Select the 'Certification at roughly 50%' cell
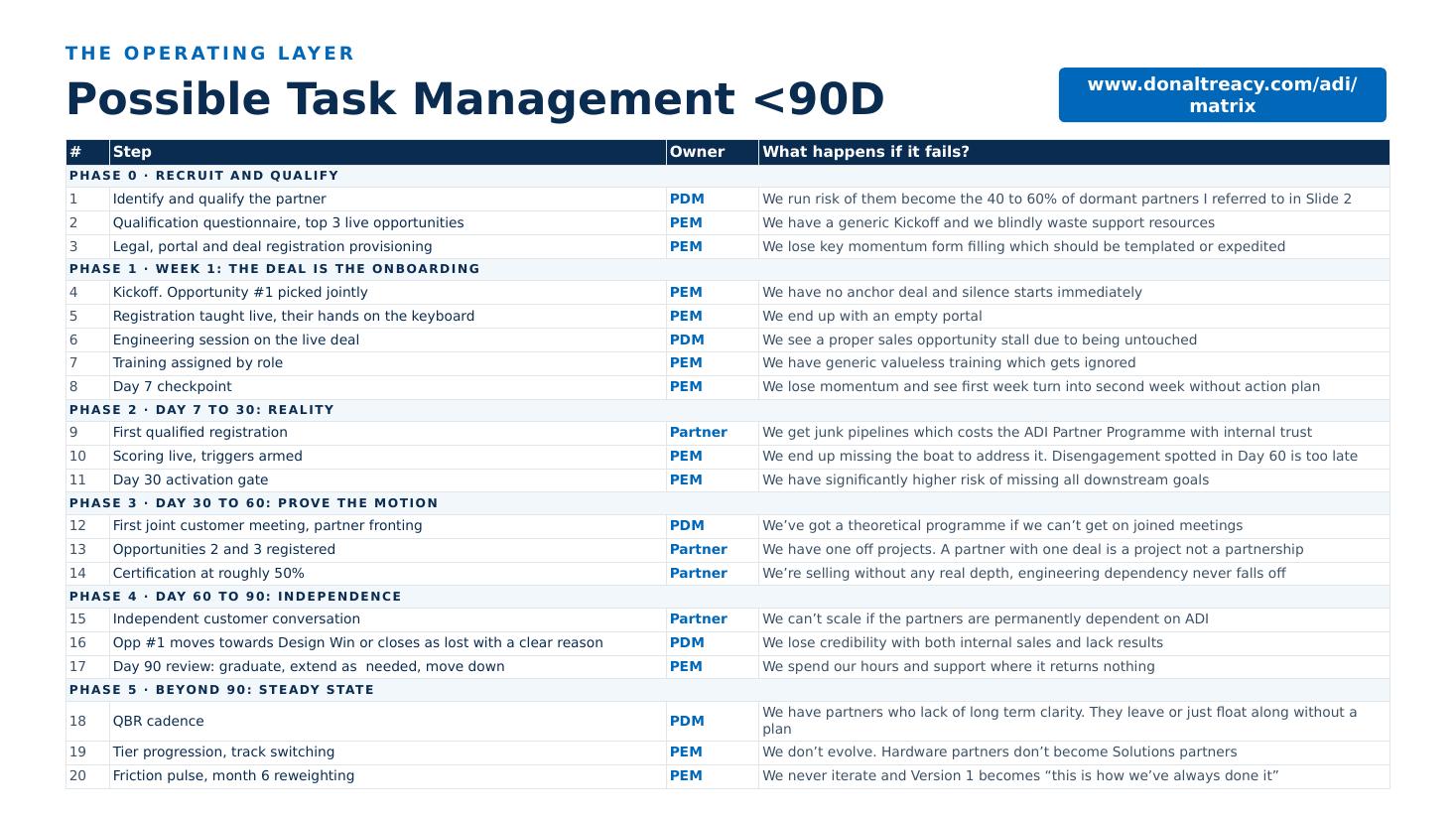 point(387,574)
